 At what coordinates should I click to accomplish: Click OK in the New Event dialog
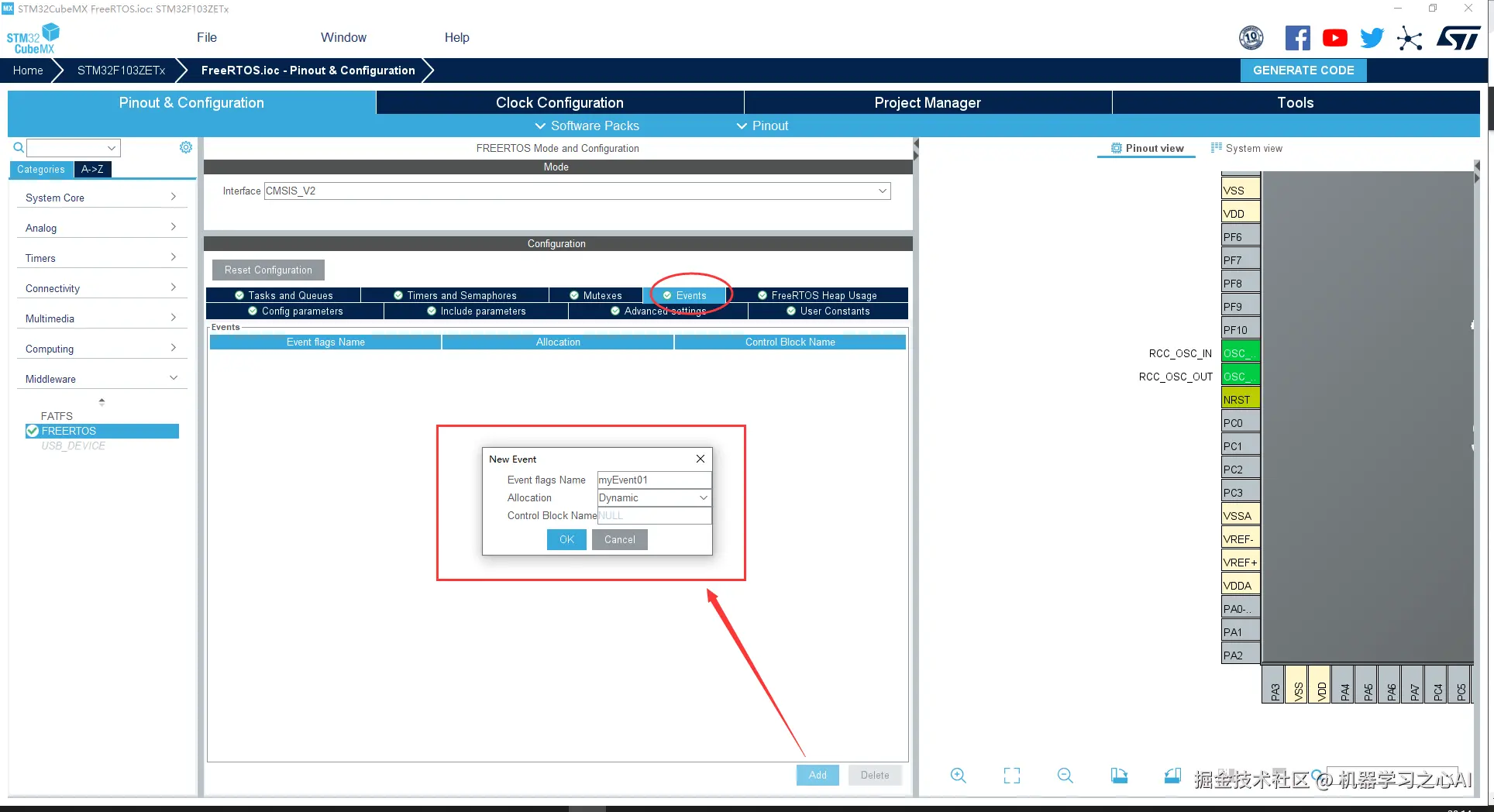click(x=566, y=539)
